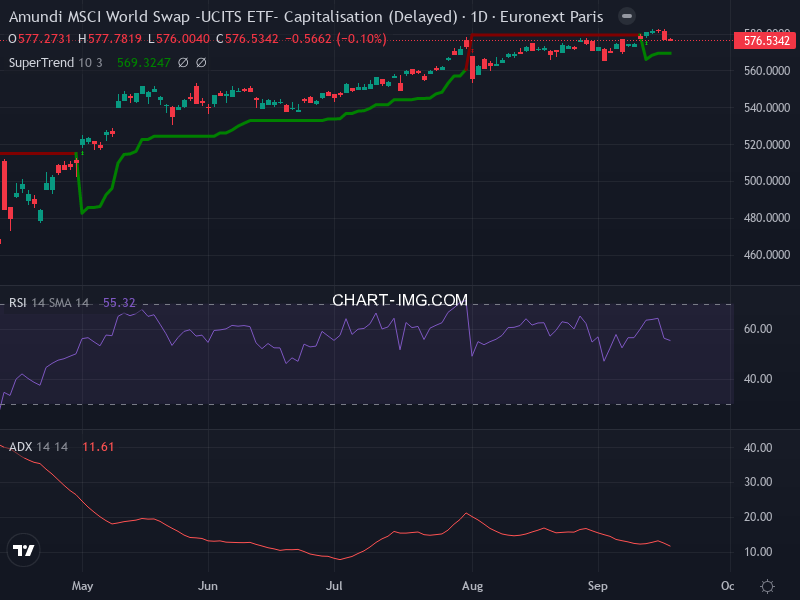Click the Jul label on time axis
Viewport: 800px width, 600px height.
tap(335, 586)
